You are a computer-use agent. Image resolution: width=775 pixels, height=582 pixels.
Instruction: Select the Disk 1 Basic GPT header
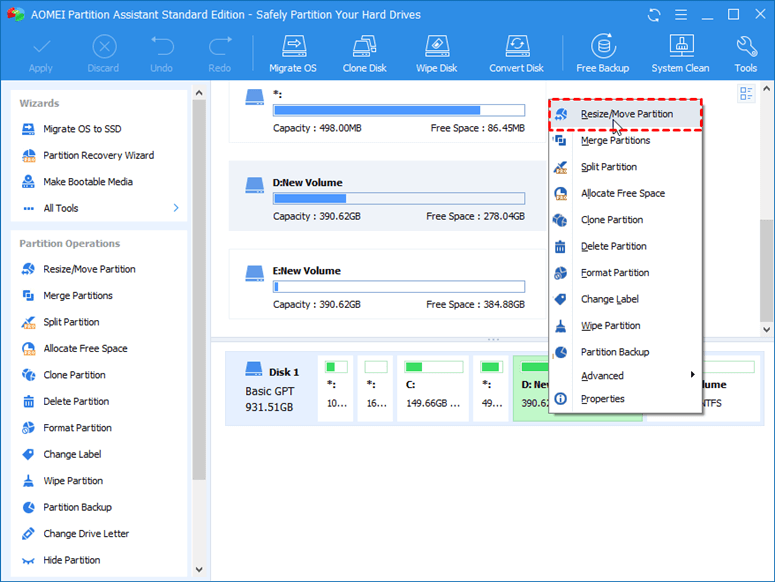271,388
